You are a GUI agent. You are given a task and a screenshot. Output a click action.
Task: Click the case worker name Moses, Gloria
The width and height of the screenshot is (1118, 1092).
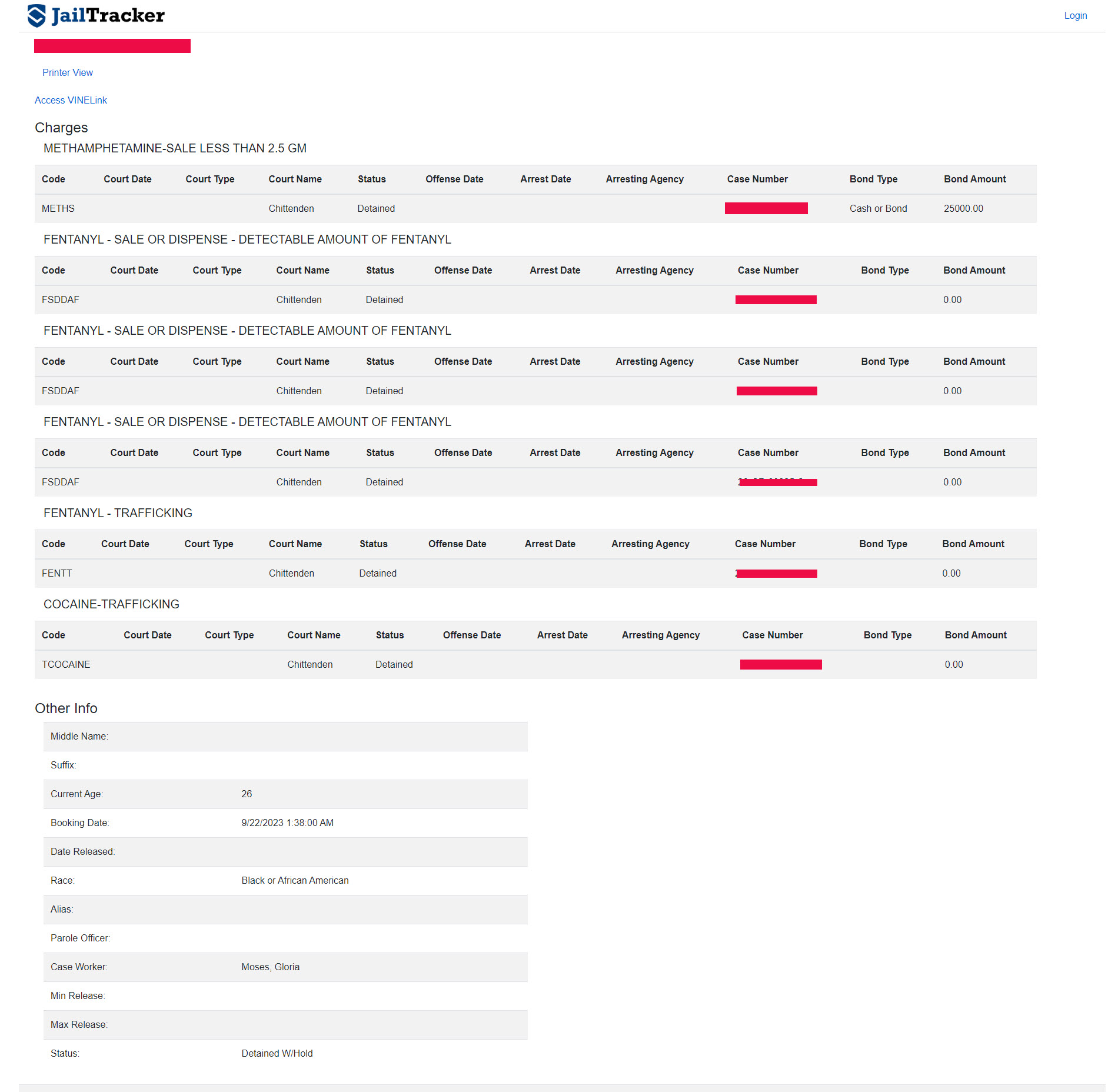click(270, 967)
